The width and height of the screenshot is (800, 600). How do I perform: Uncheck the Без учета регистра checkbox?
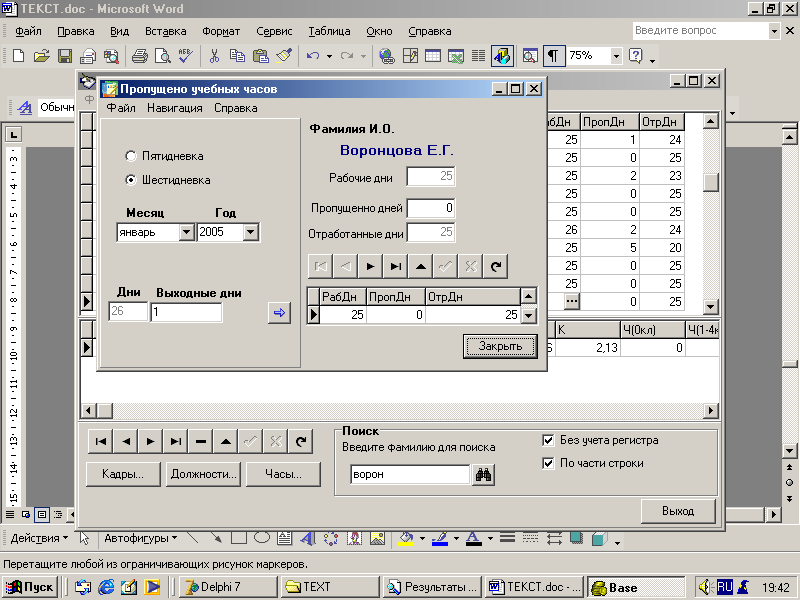548,440
